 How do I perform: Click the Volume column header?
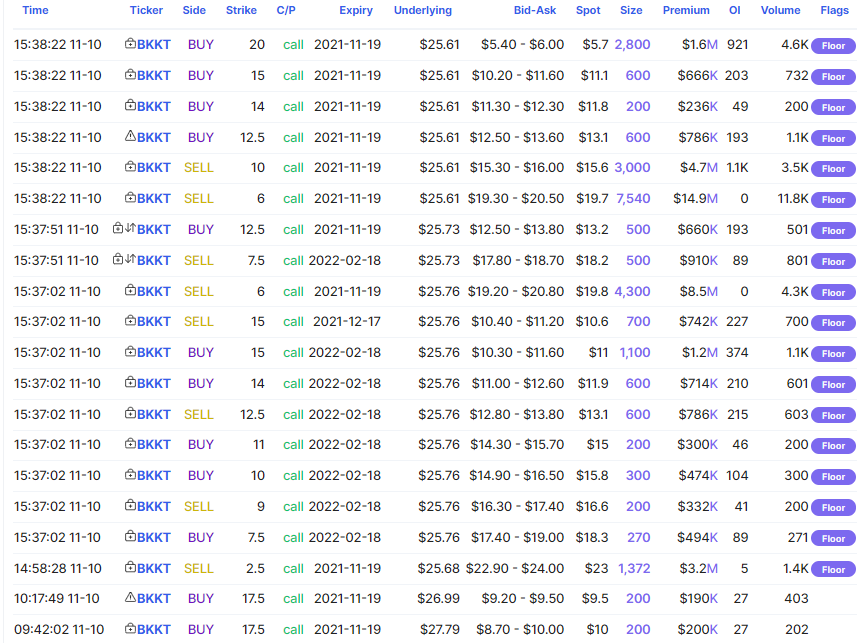pyautogui.click(x=780, y=10)
